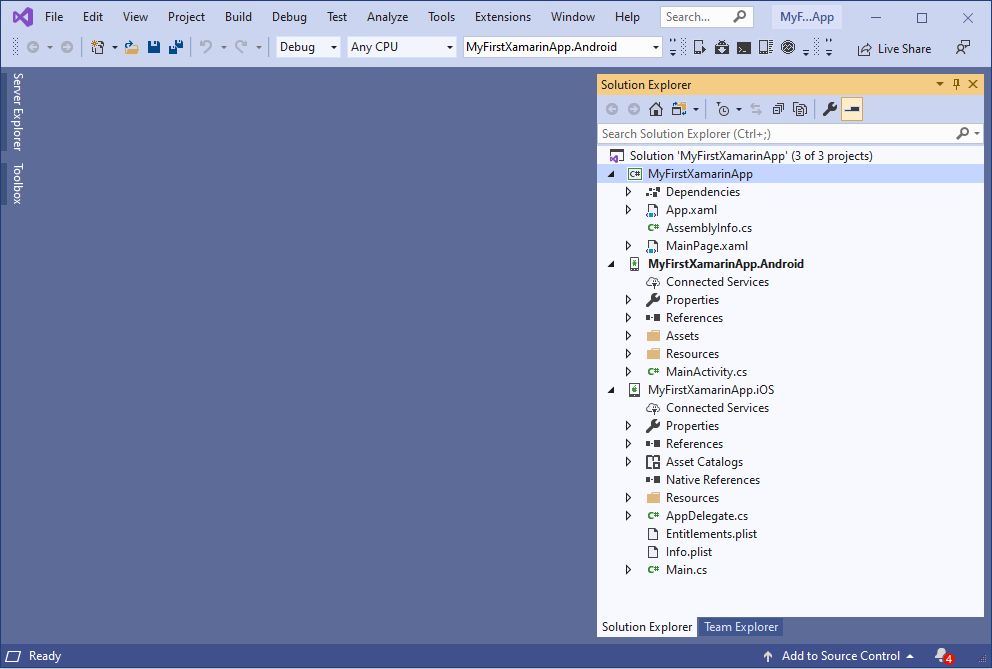Screen dimensions: 992x669
Task: Click the Live Share button
Action: (894, 49)
